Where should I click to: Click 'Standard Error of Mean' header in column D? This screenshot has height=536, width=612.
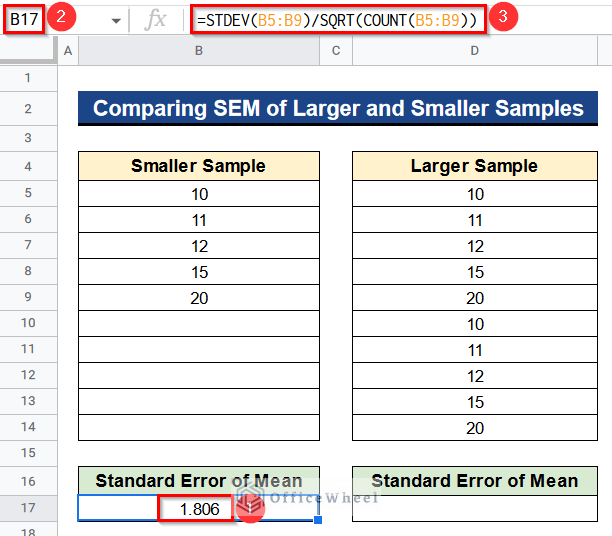tap(475, 481)
